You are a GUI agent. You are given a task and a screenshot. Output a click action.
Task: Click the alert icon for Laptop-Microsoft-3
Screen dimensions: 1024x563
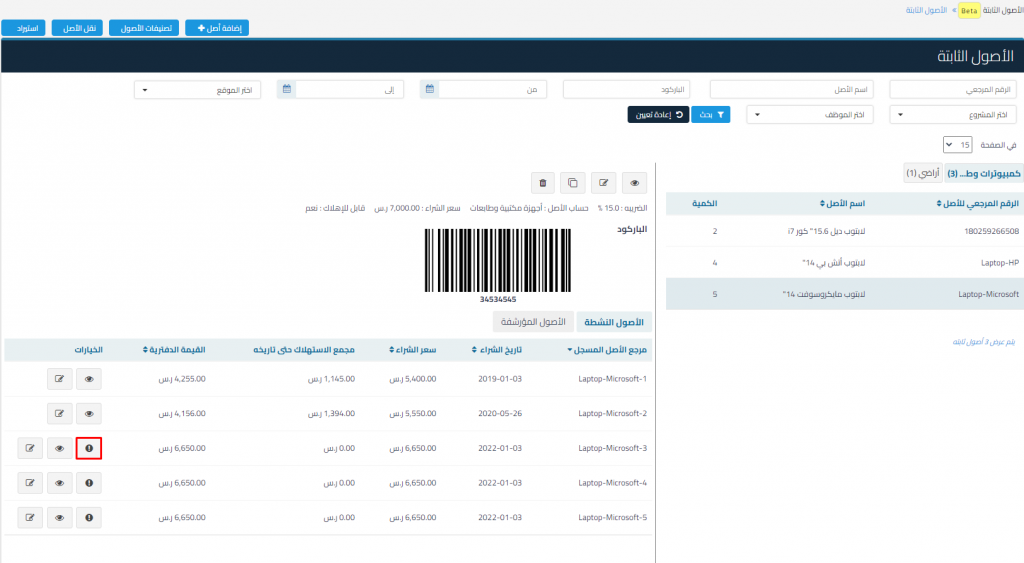point(89,448)
